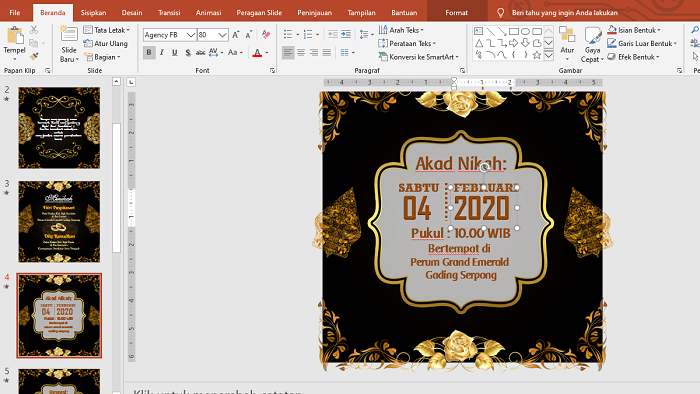Justify the paragraph text

tap(327, 53)
